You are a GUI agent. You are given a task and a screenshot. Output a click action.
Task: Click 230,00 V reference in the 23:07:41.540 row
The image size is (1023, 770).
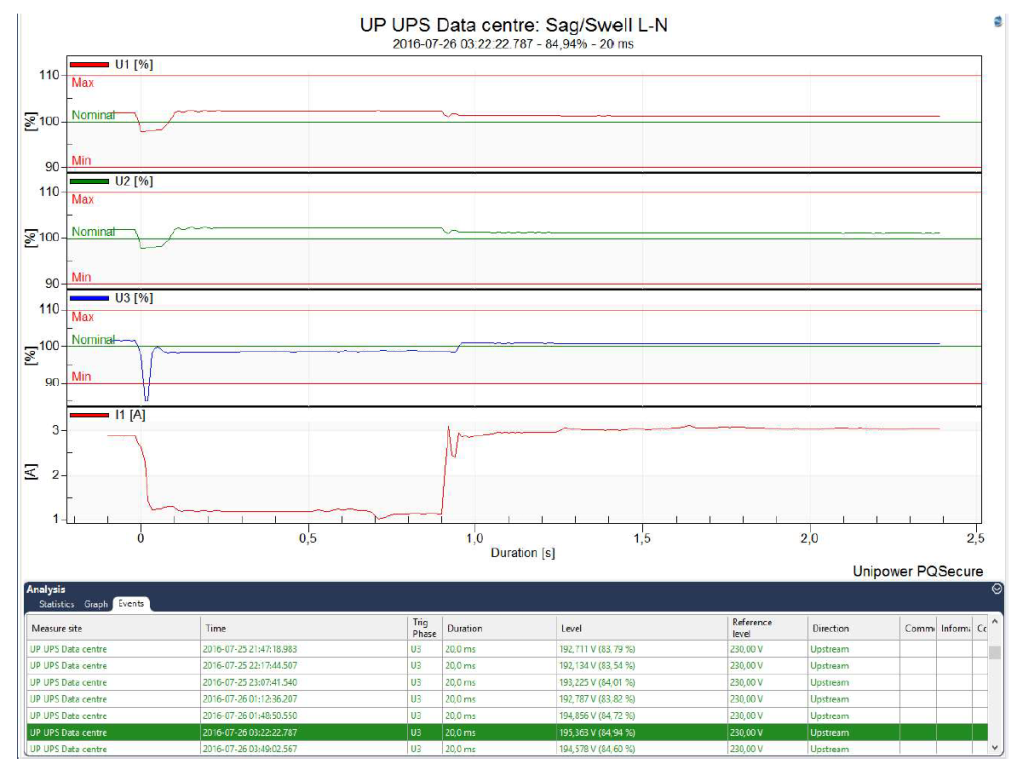746,683
